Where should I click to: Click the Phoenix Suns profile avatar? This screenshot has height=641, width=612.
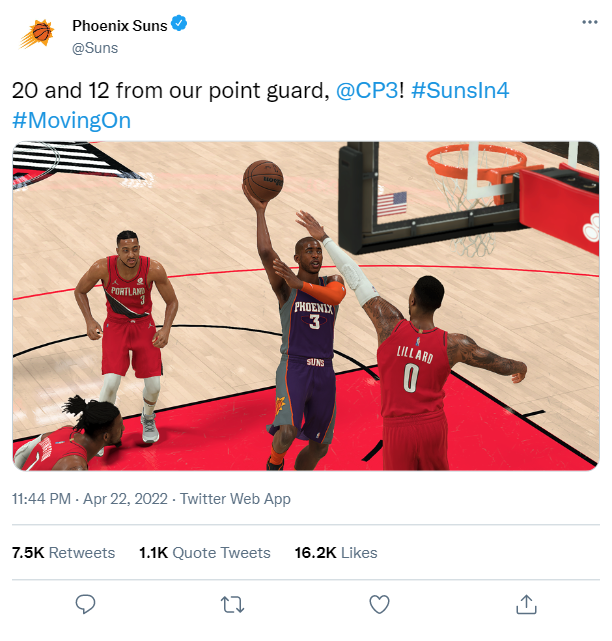point(37,34)
